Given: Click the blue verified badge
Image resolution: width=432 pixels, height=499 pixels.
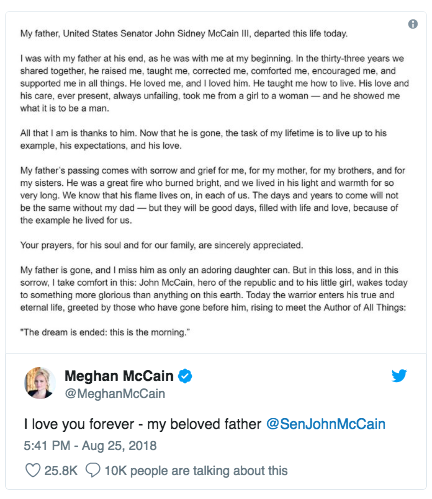Looking at the screenshot, I should [185, 376].
